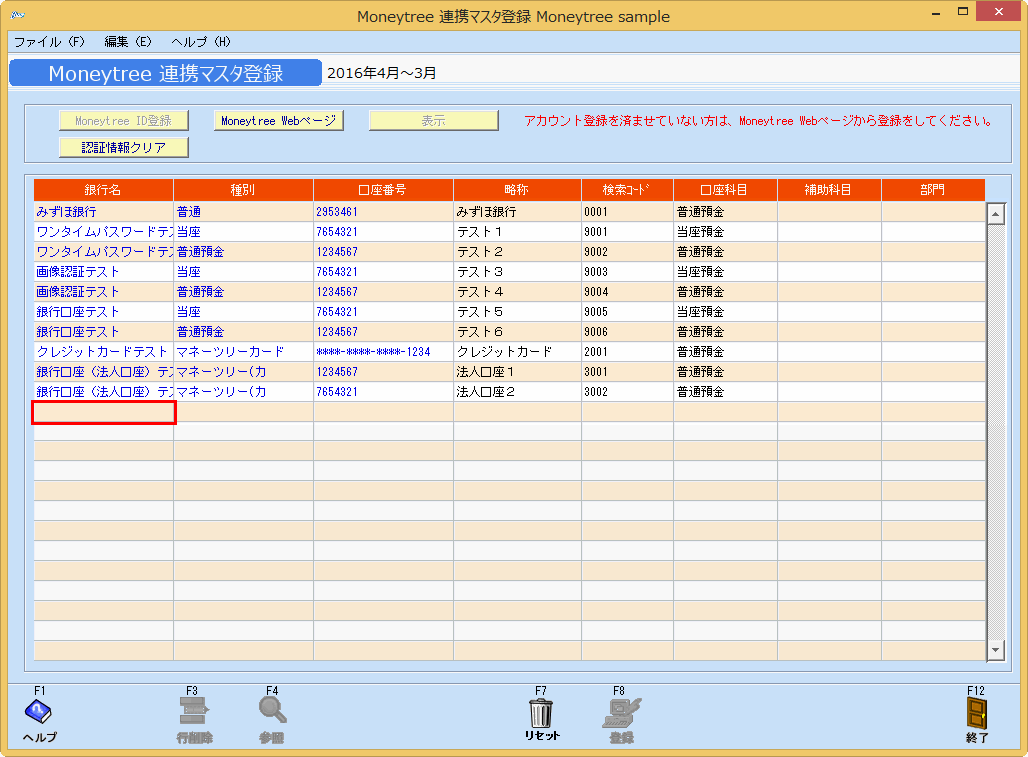
Task: Click the F8 登録 register icon
Action: 622,711
